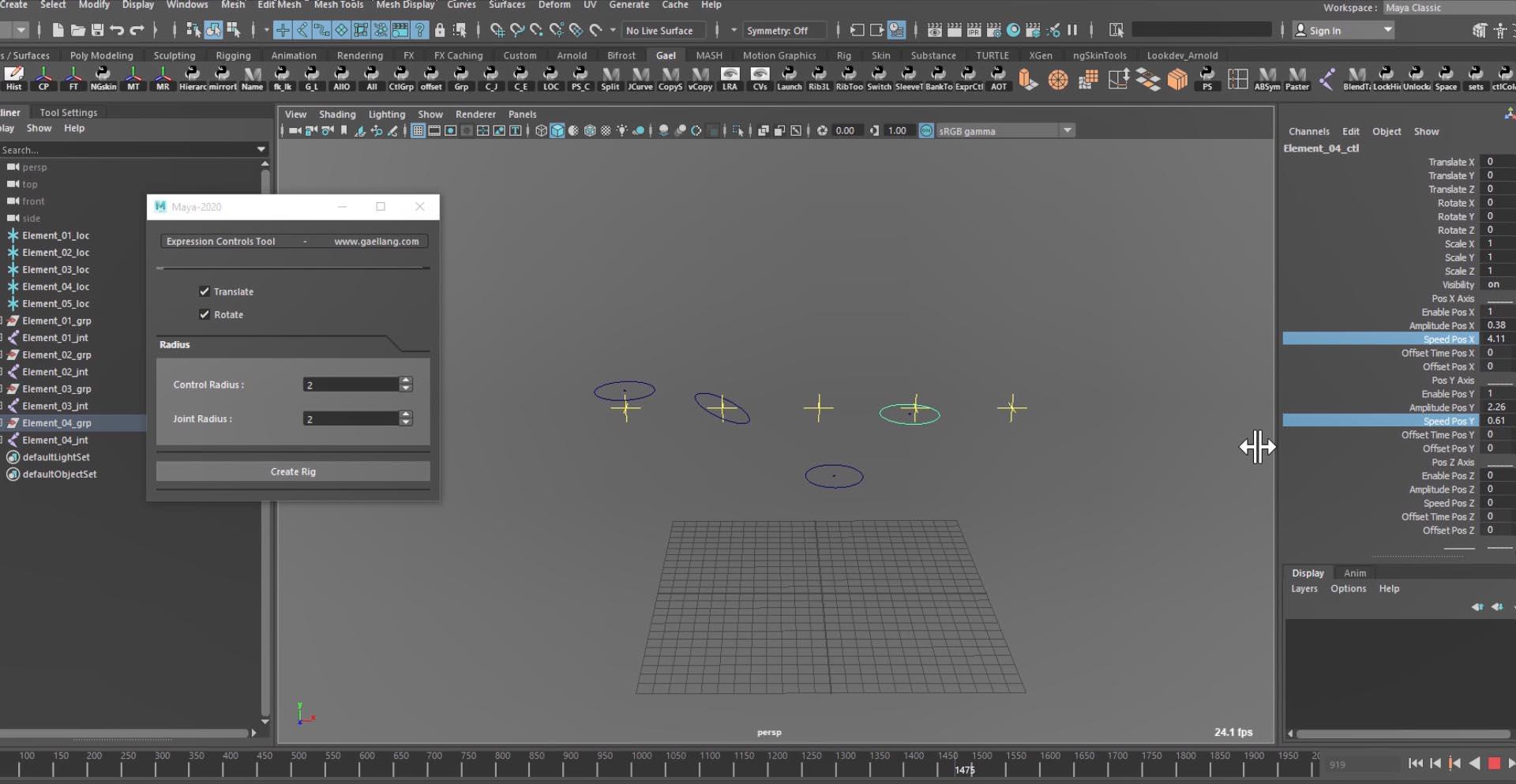This screenshot has width=1516, height=784.
Task: Click the www.gaellang.com link
Action: pos(376,242)
